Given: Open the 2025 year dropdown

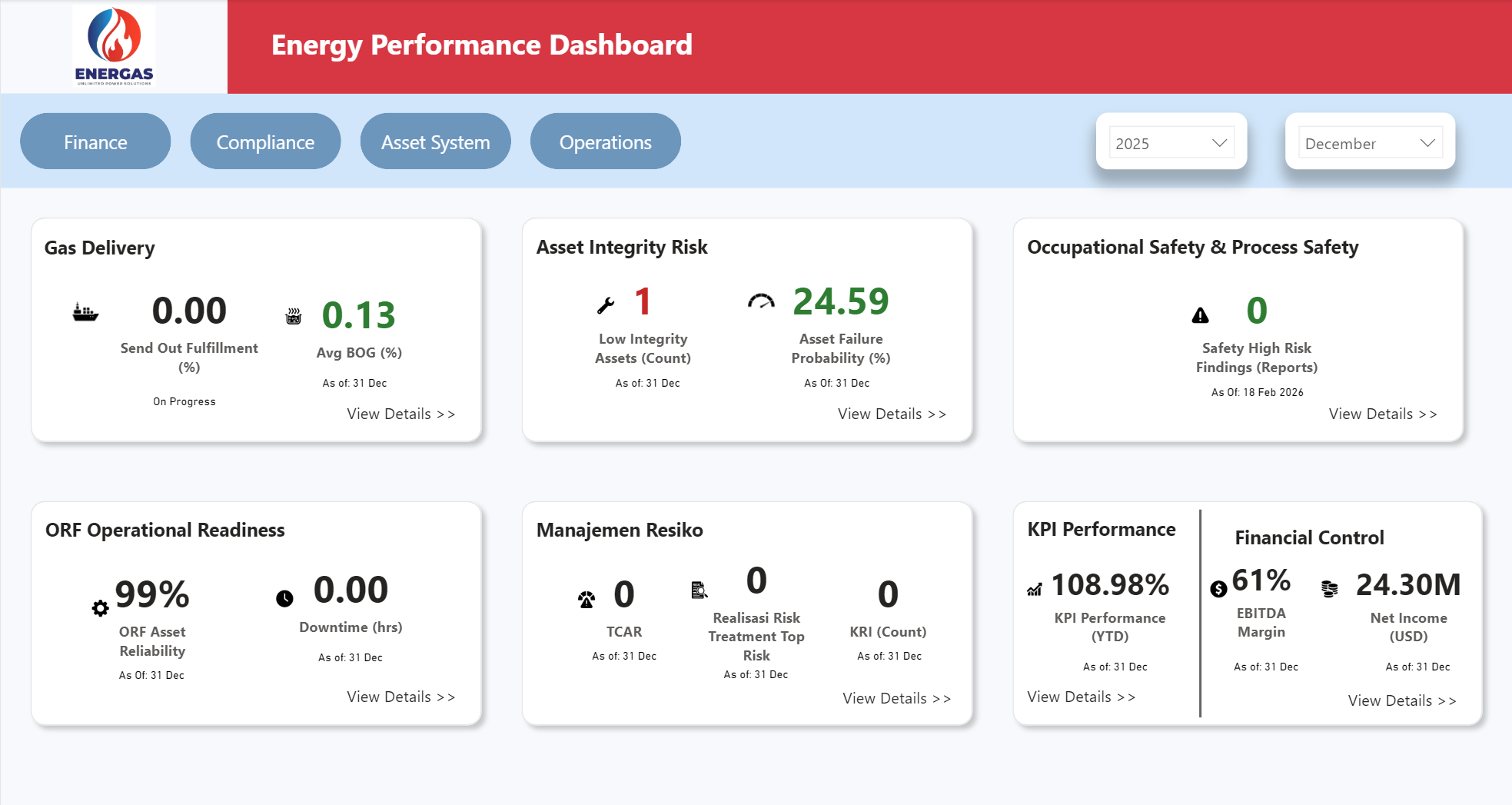Looking at the screenshot, I should click(1171, 143).
